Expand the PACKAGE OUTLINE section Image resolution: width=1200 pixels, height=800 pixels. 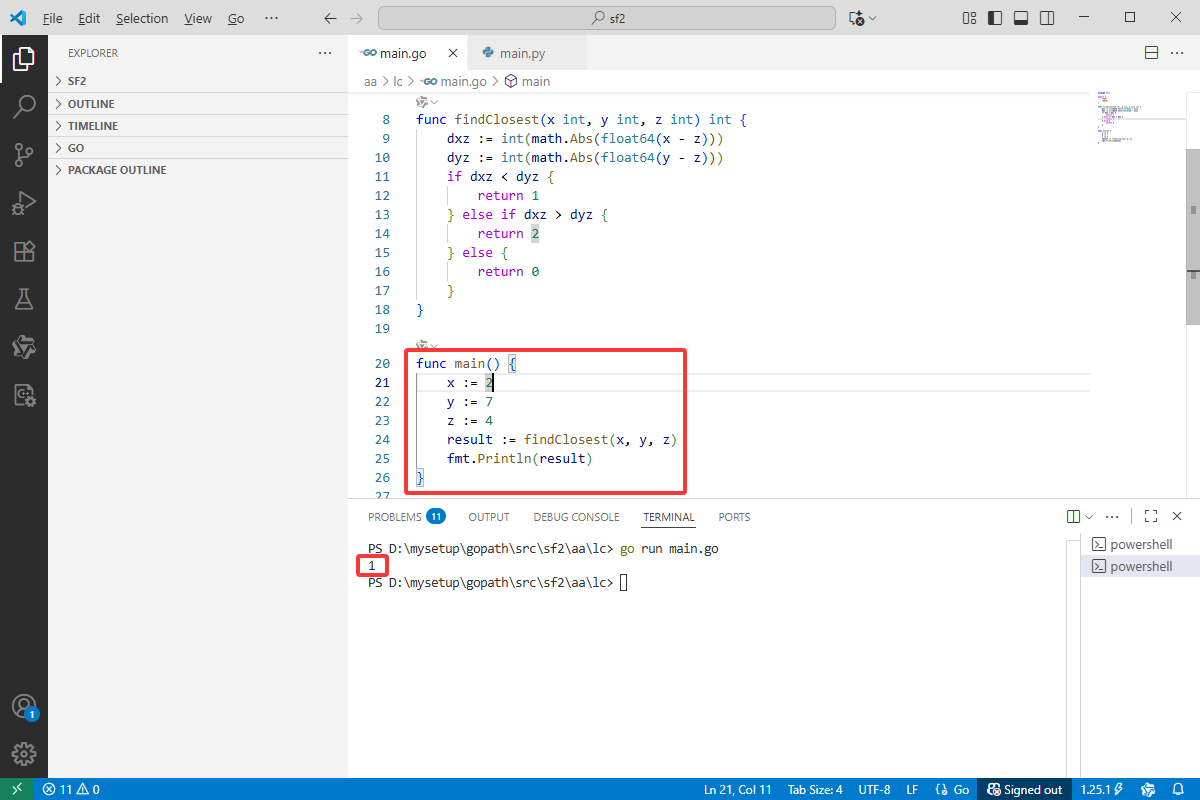click(198, 170)
